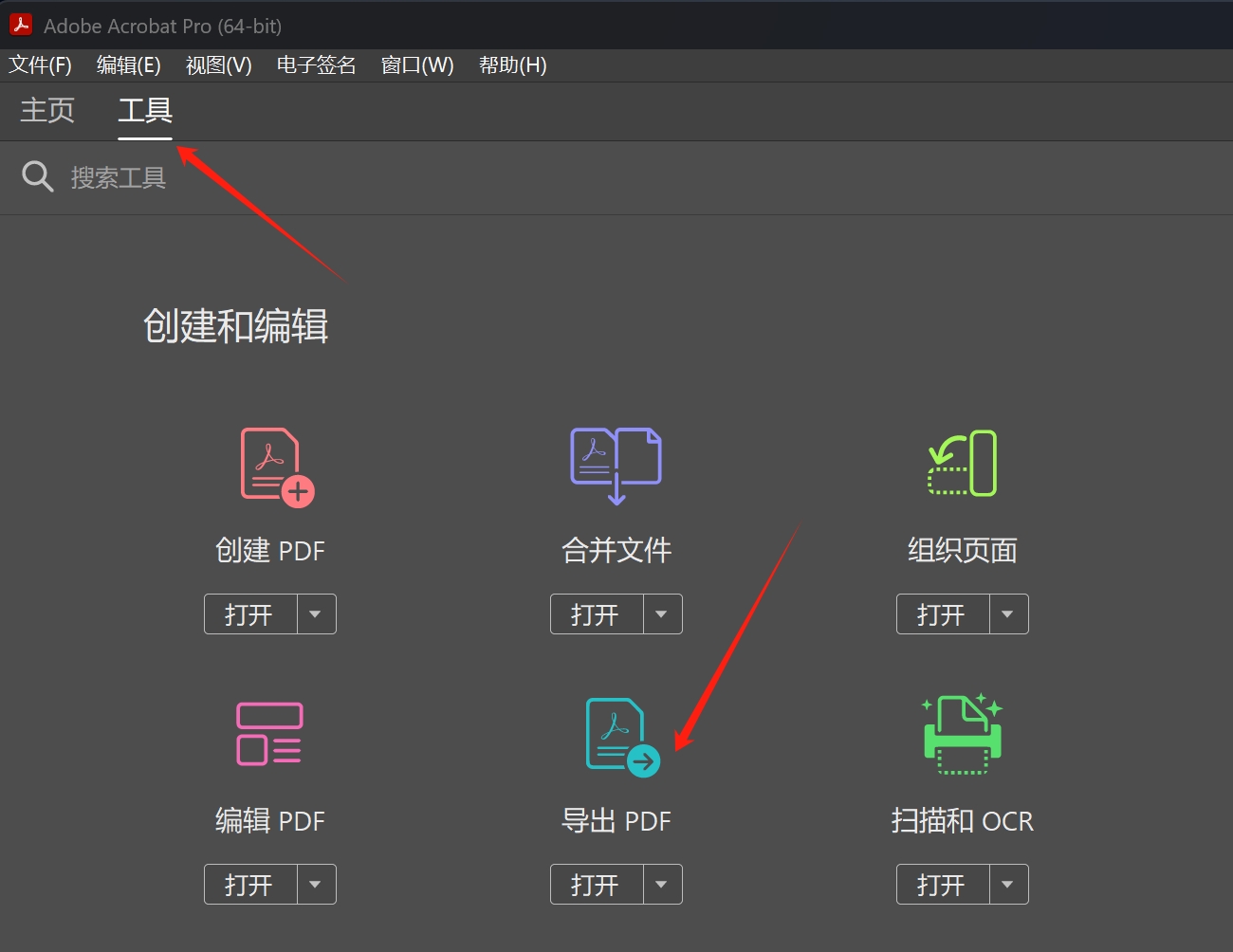Screen dimensions: 1233x952
Task: Click the Adobe Acrobat logo in title bar
Action: (x=21, y=26)
